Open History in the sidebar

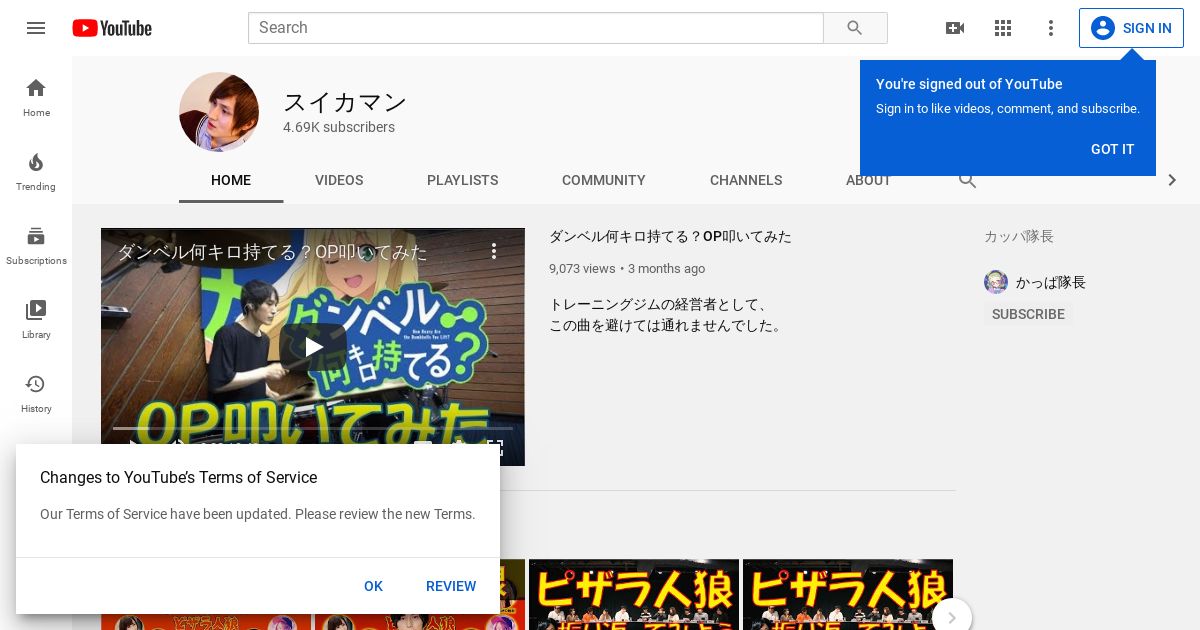(x=36, y=393)
